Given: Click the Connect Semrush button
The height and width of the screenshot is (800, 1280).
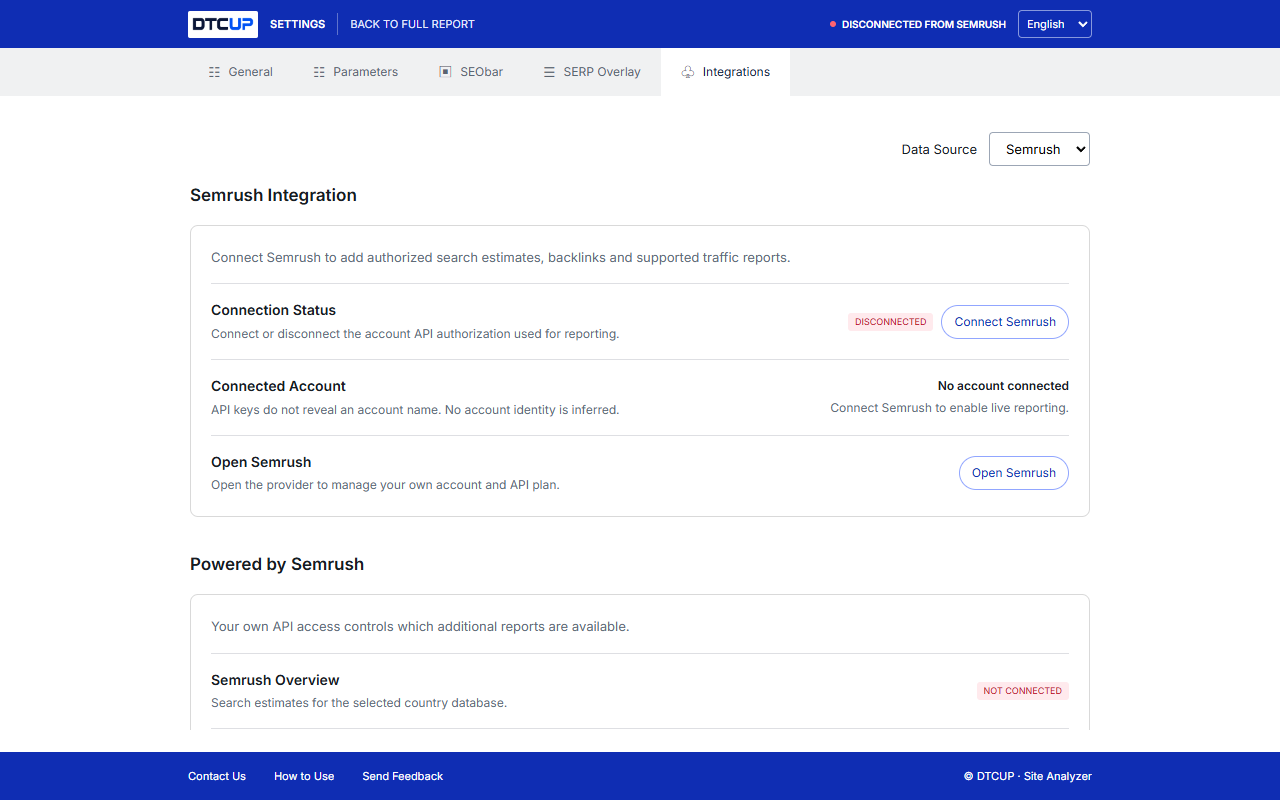Looking at the screenshot, I should coord(1005,322).
